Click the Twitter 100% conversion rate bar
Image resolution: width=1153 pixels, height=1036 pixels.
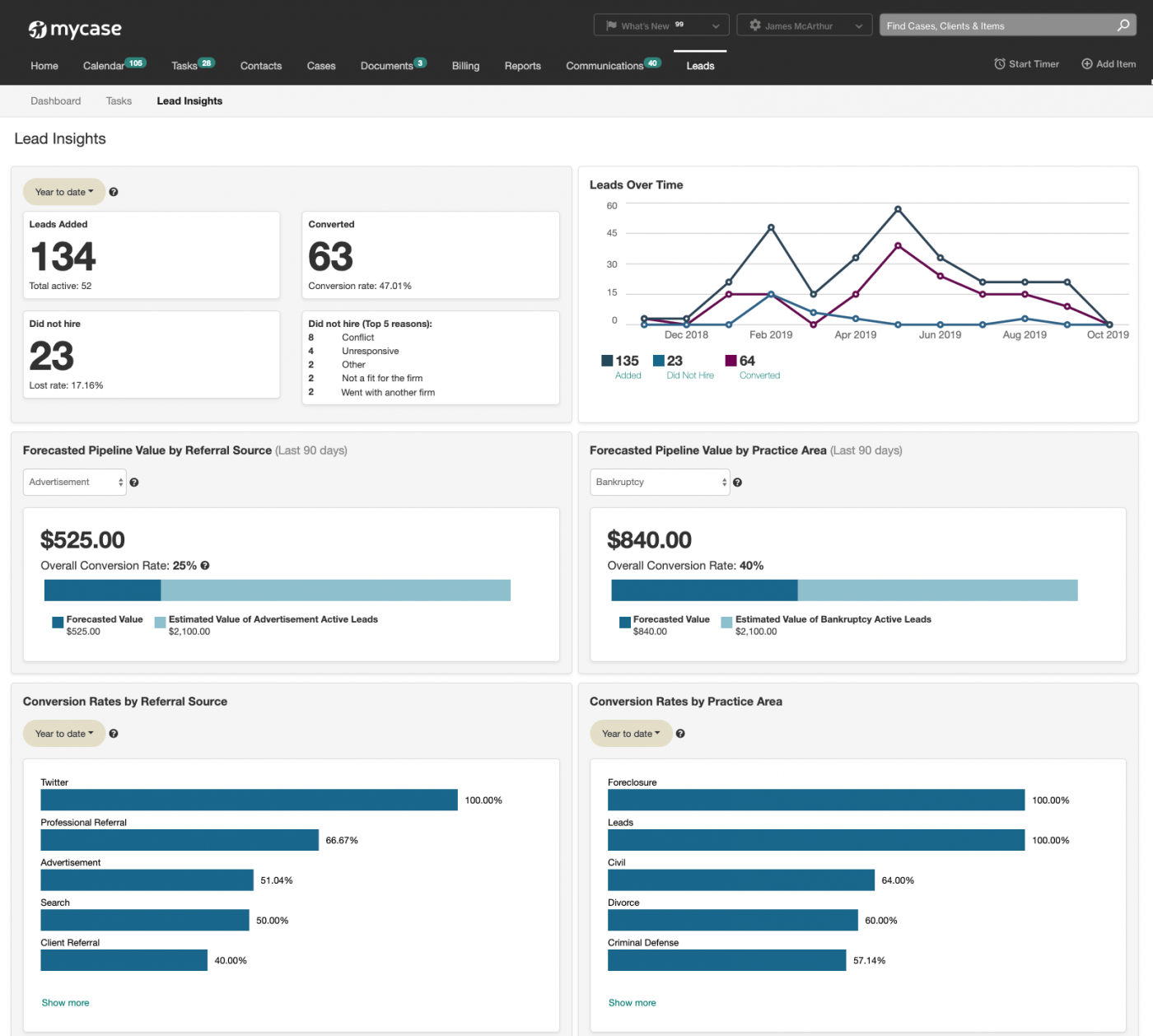[x=248, y=799]
